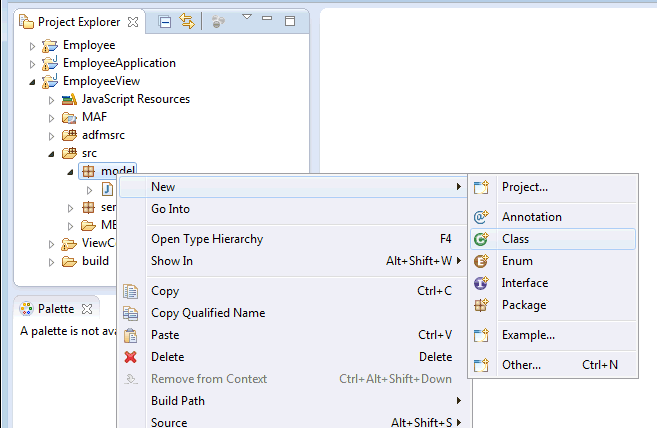Click the build folder icon

click(x=69, y=262)
